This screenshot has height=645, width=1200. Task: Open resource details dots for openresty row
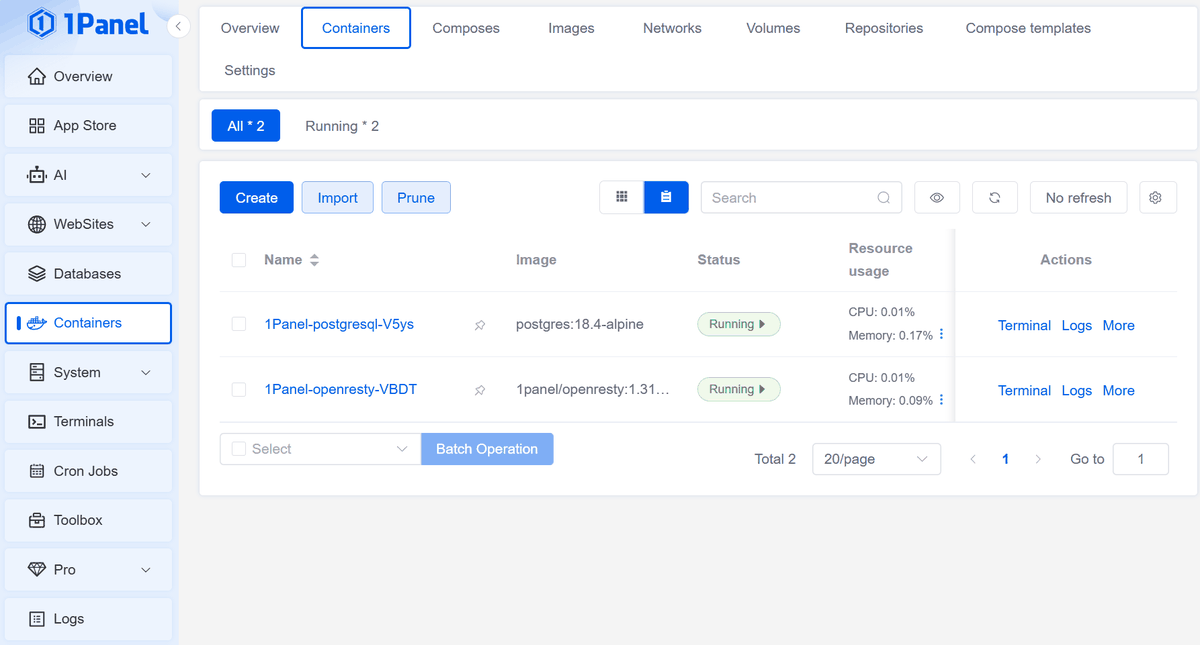[942, 400]
